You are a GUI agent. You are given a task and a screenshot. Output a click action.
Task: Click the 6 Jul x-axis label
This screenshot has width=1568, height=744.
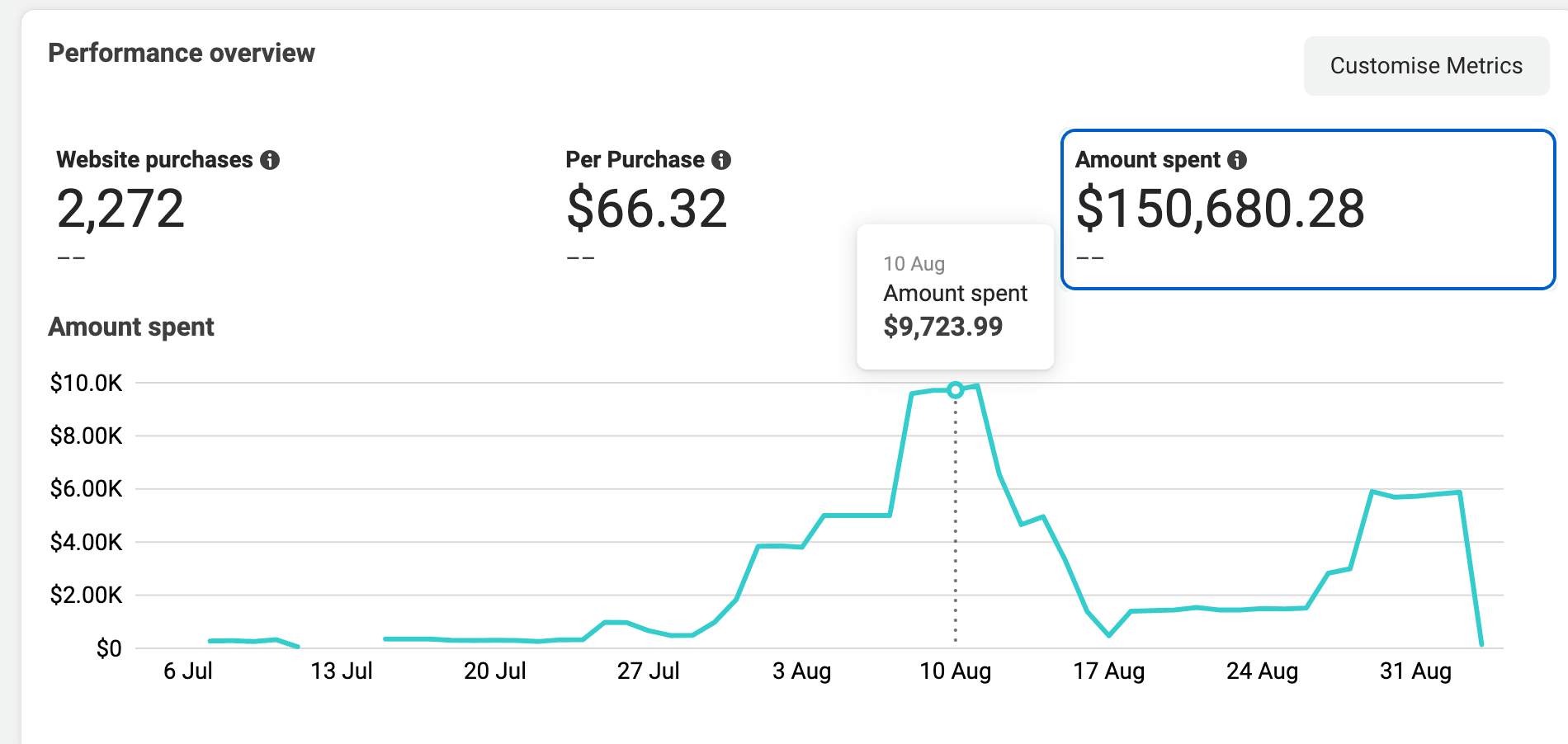point(188,671)
